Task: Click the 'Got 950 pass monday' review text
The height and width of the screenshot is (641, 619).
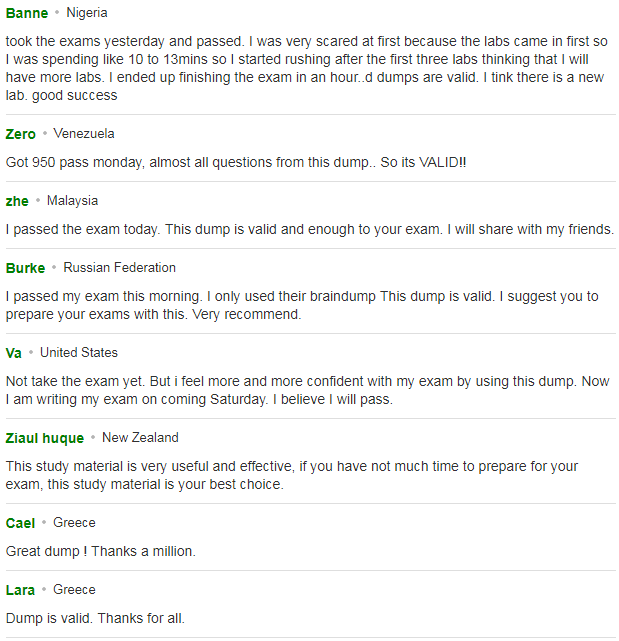Action: pos(236,163)
